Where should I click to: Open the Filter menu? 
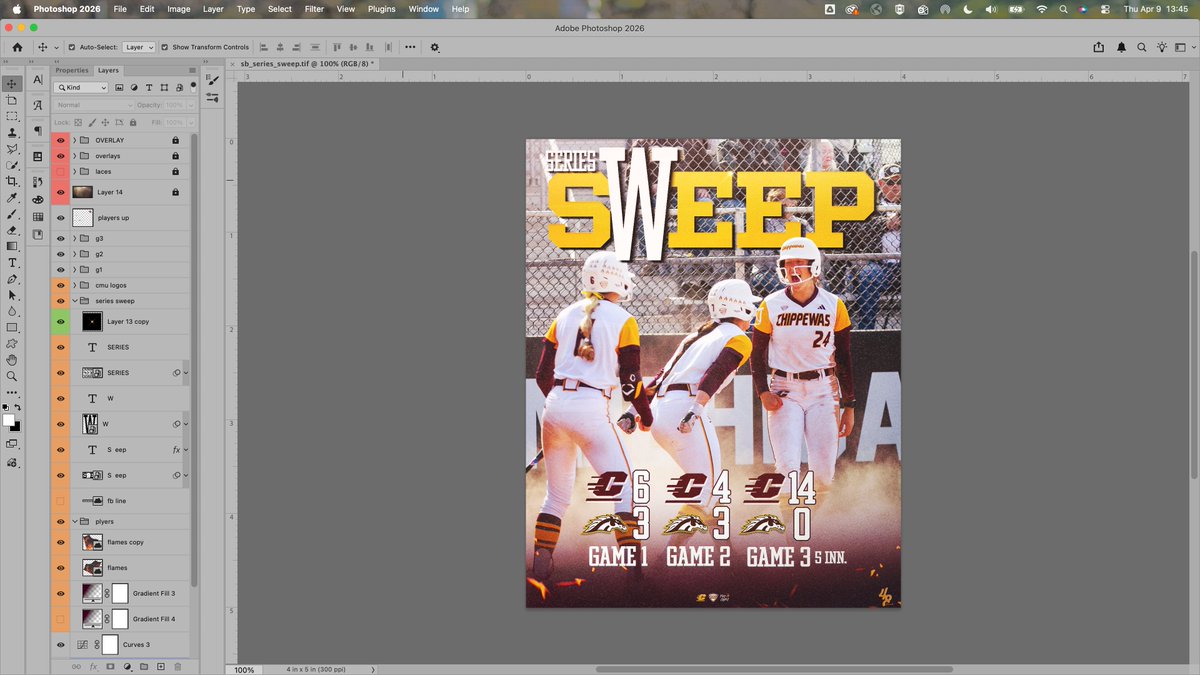pyautogui.click(x=314, y=9)
